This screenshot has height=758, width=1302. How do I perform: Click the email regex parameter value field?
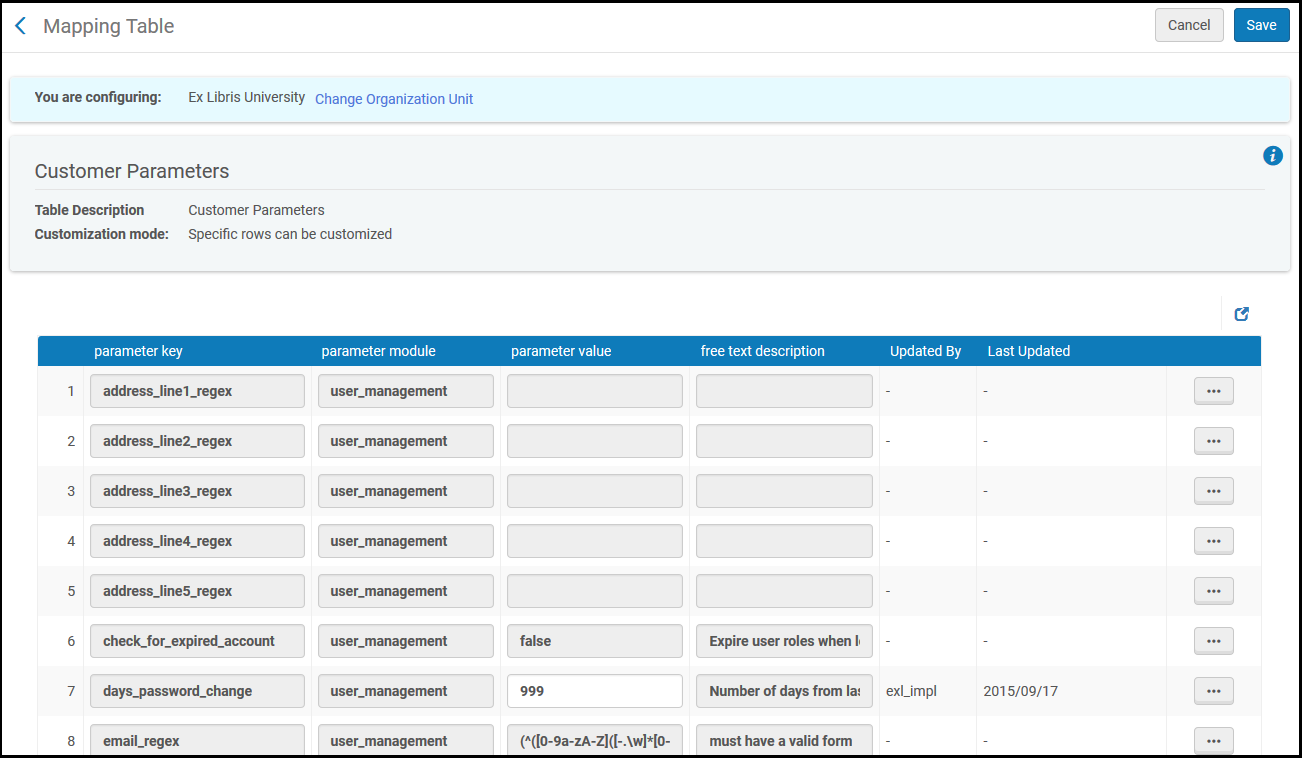point(595,740)
